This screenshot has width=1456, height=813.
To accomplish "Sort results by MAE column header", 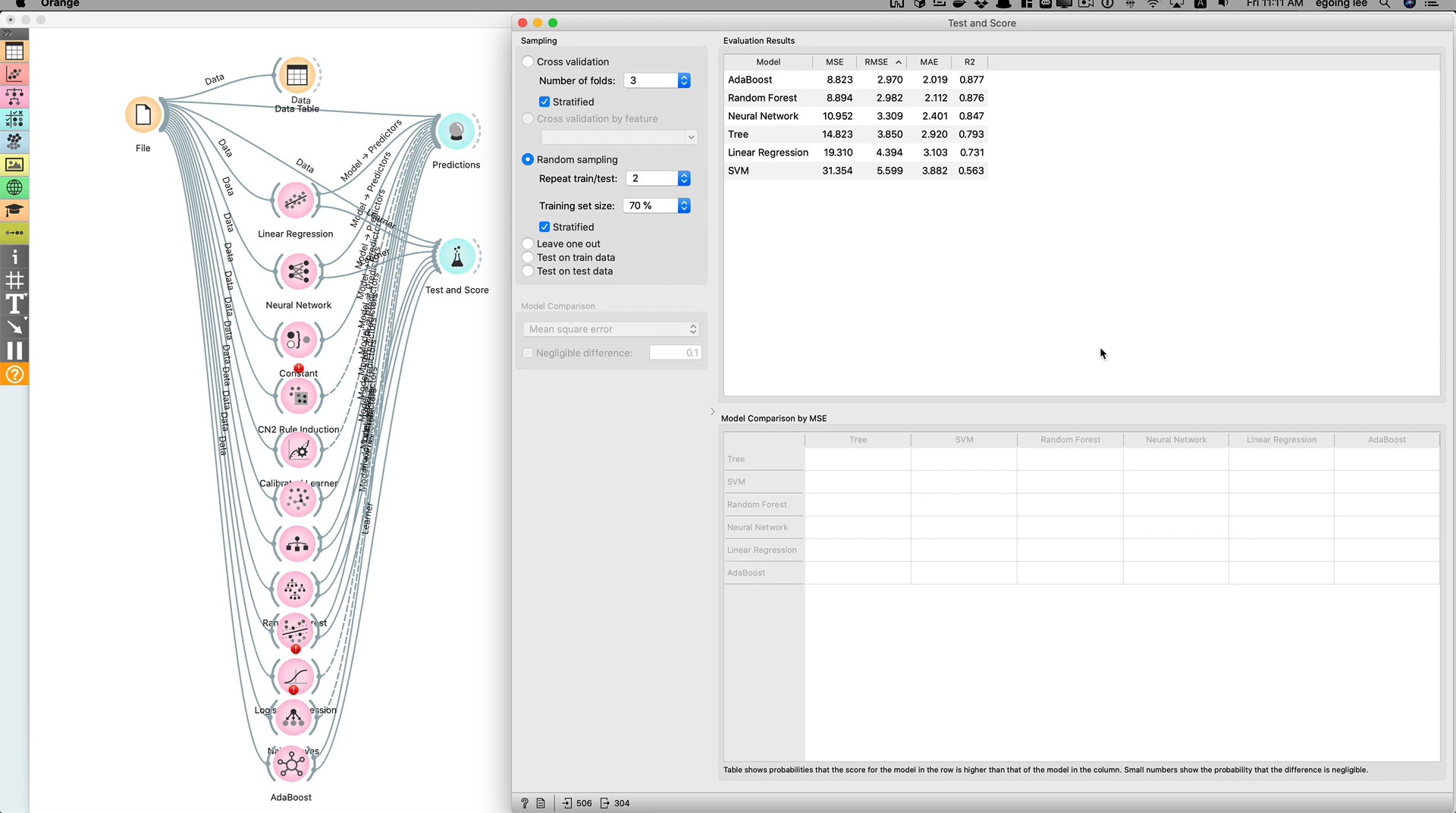I will click(929, 62).
